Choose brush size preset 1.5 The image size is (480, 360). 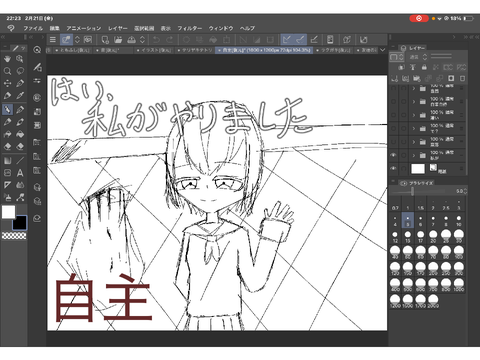pos(420,205)
